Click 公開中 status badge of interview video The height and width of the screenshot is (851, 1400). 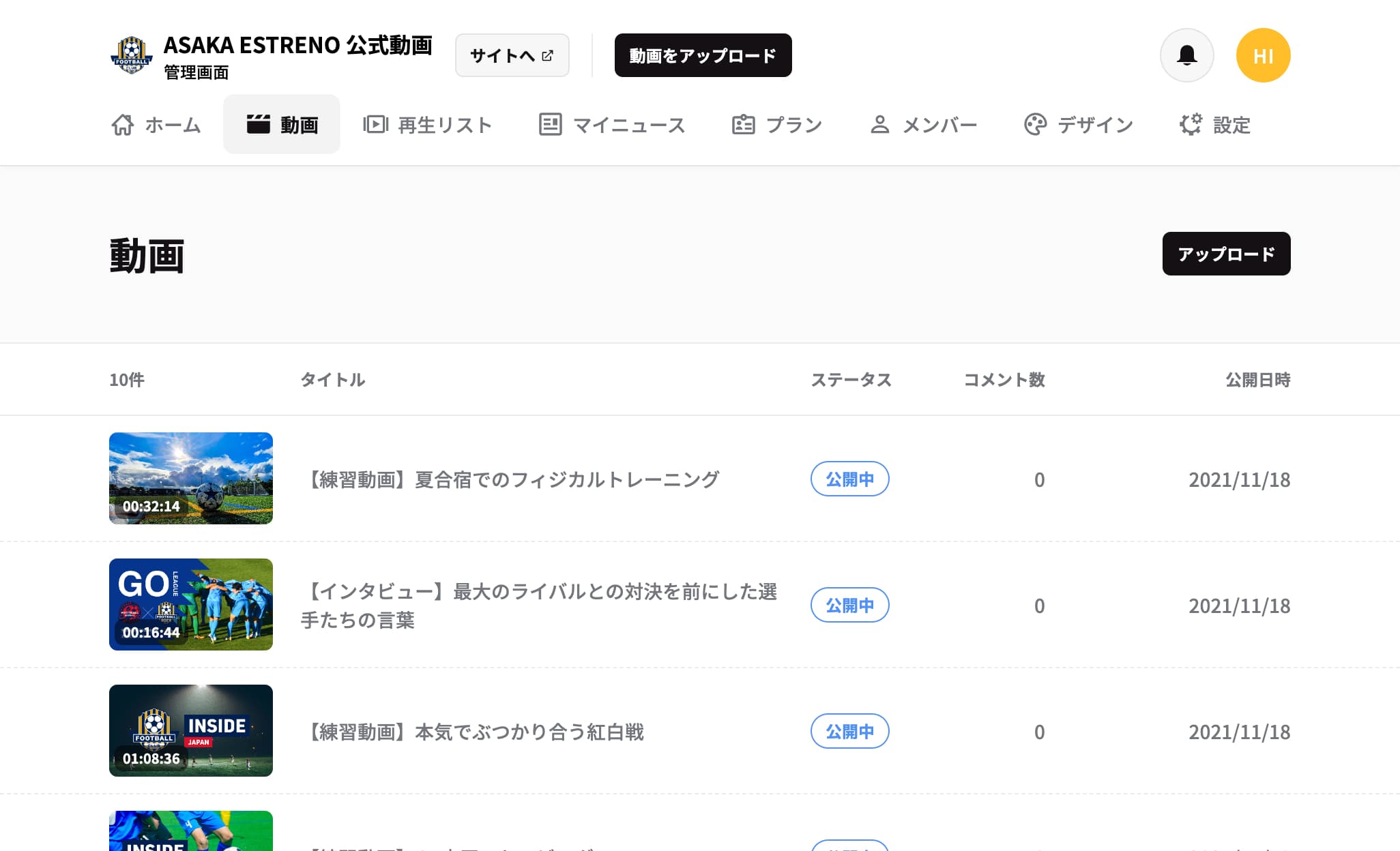pos(849,605)
